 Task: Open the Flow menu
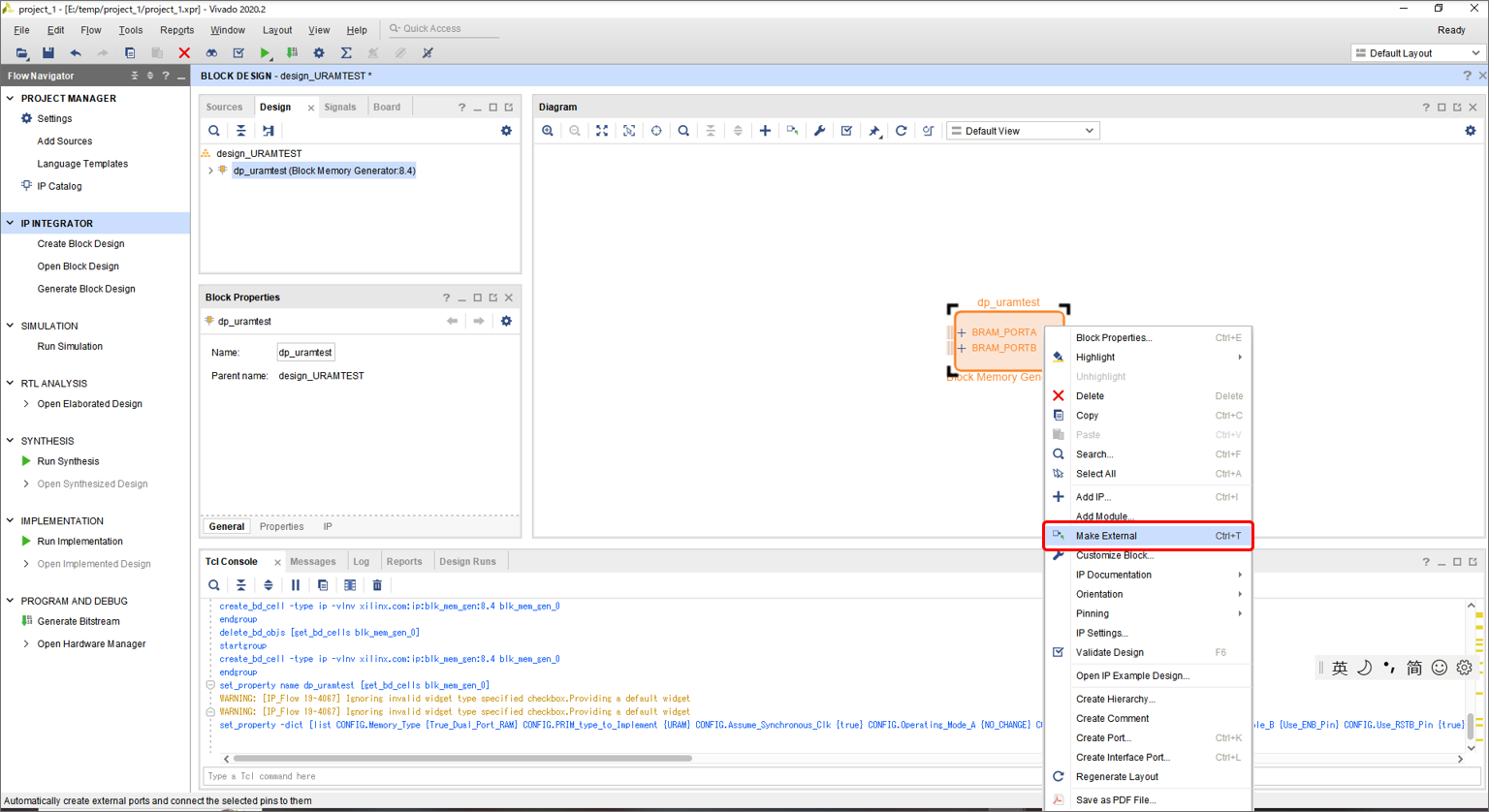91,30
